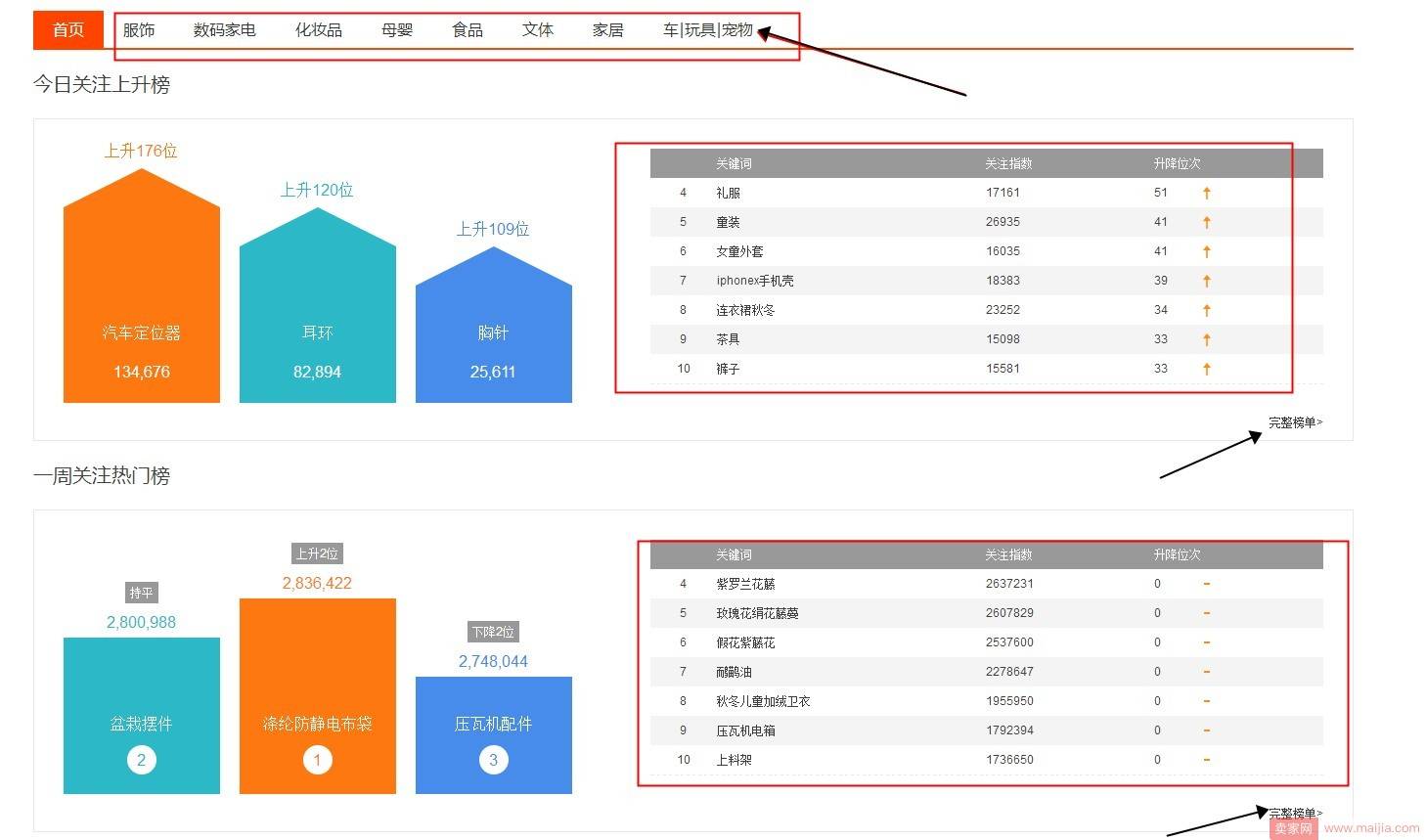Image resolution: width=1426 pixels, height=840 pixels.
Task: Click the up arrow icon in 礼服 row
Action: click(1207, 193)
